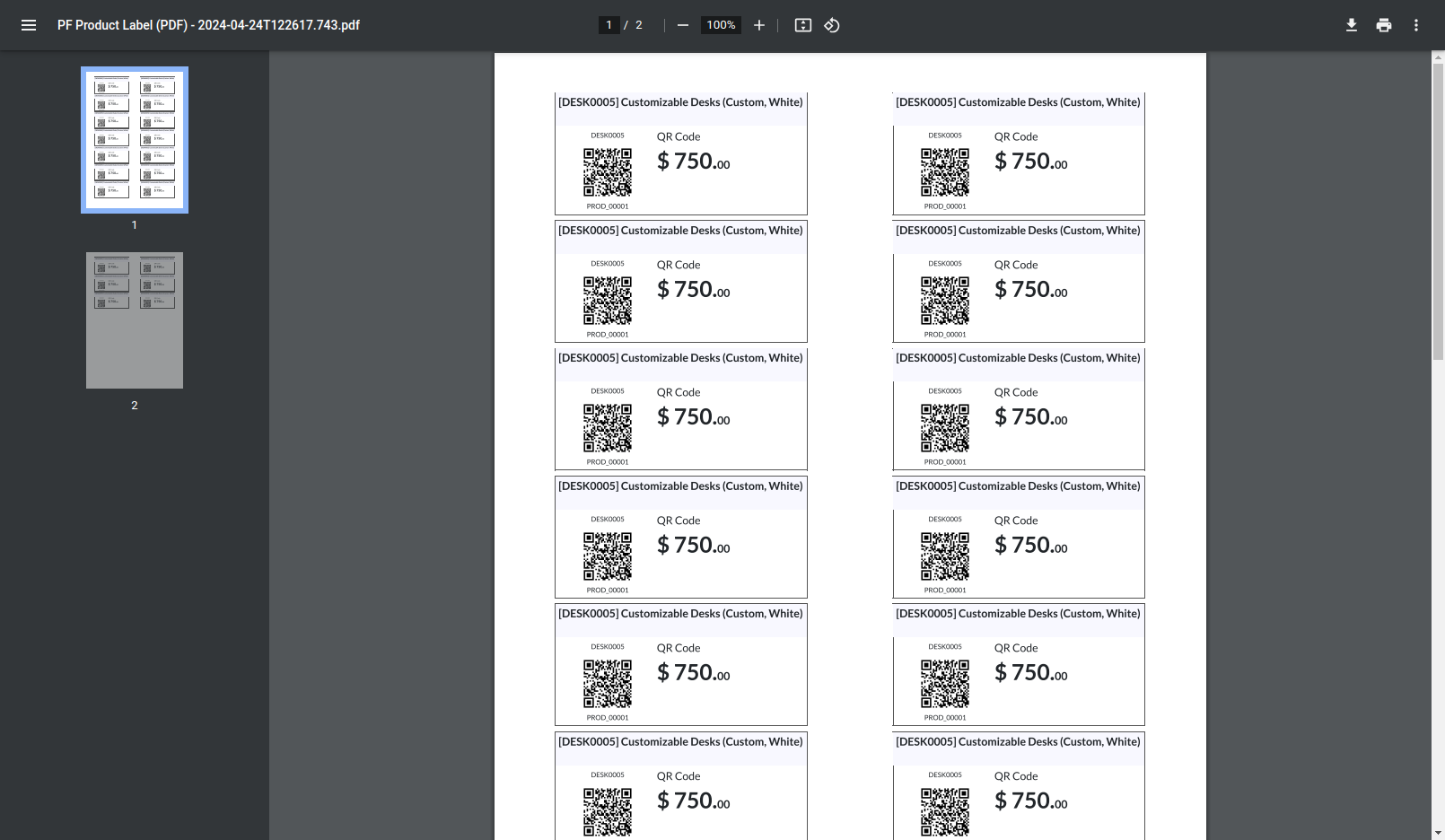Zoom out the document
This screenshot has width=1445, height=840.
[x=683, y=25]
